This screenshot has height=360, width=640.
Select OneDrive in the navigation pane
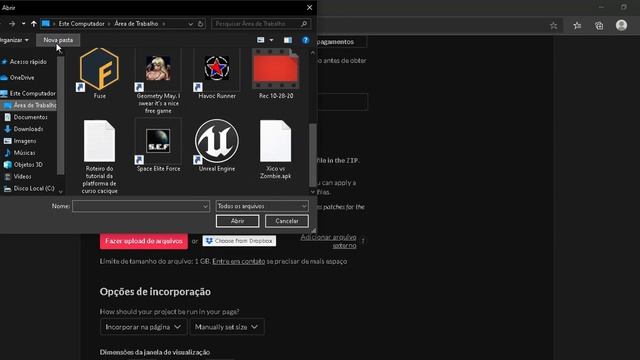(22, 78)
